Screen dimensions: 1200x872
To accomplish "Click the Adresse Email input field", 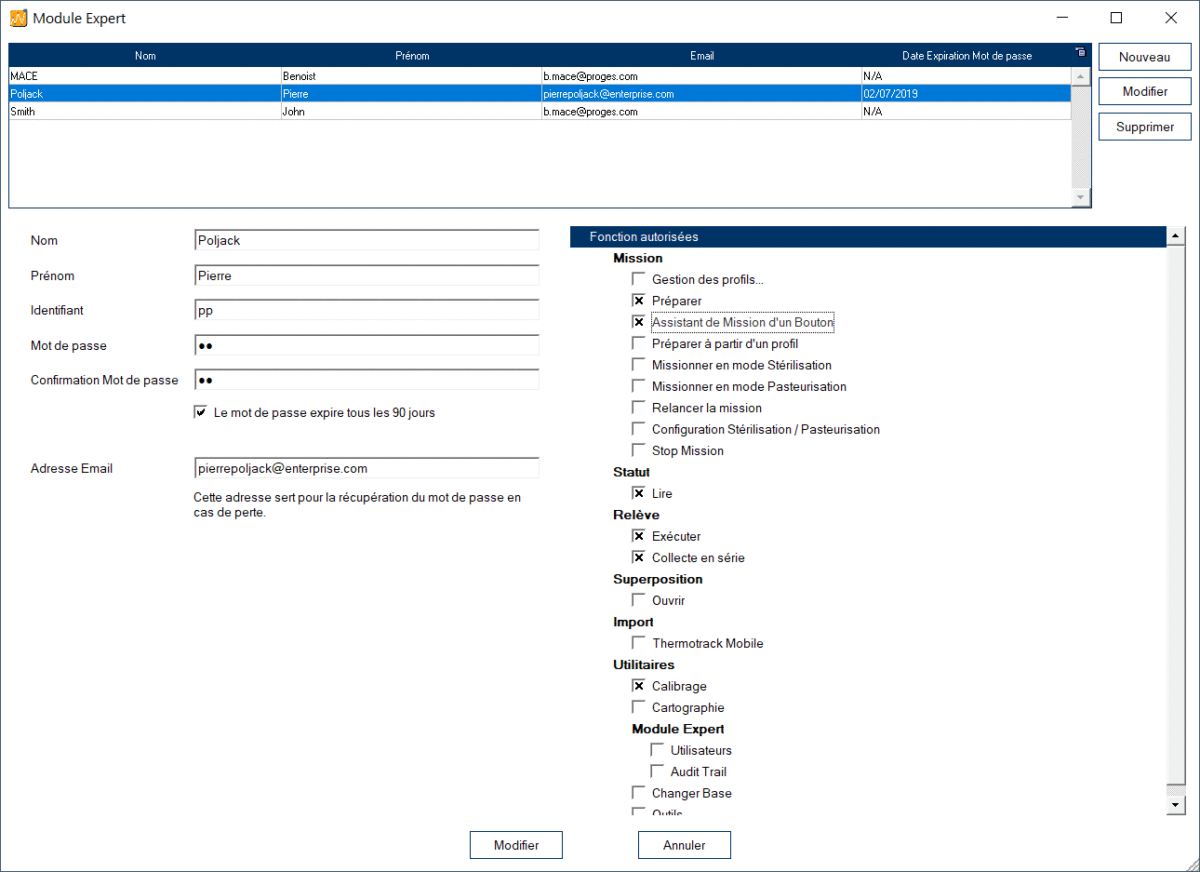I will [x=367, y=467].
